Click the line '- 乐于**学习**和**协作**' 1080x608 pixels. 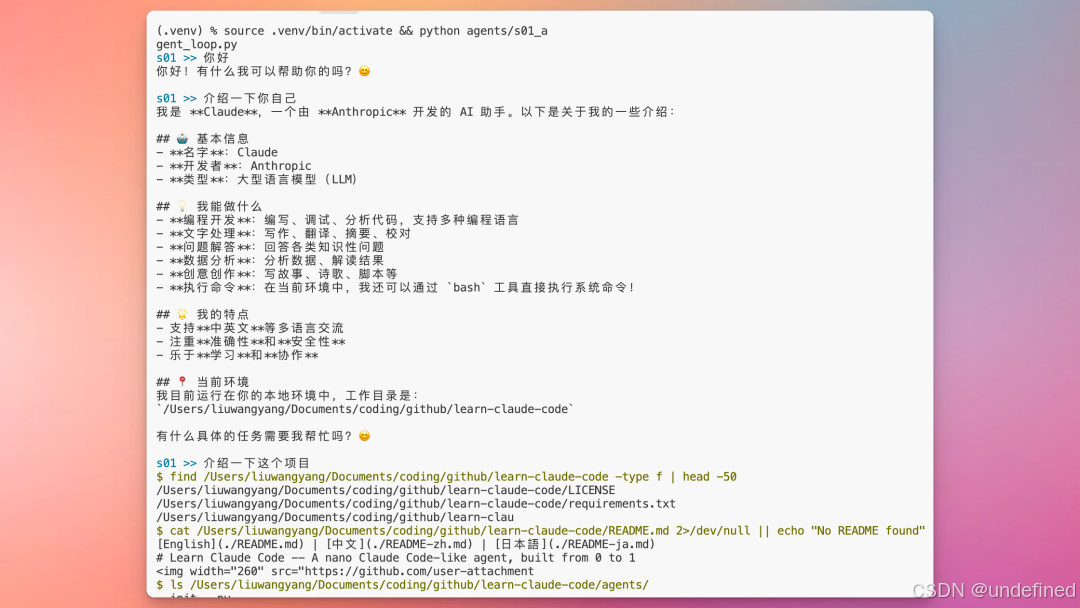[238, 355]
